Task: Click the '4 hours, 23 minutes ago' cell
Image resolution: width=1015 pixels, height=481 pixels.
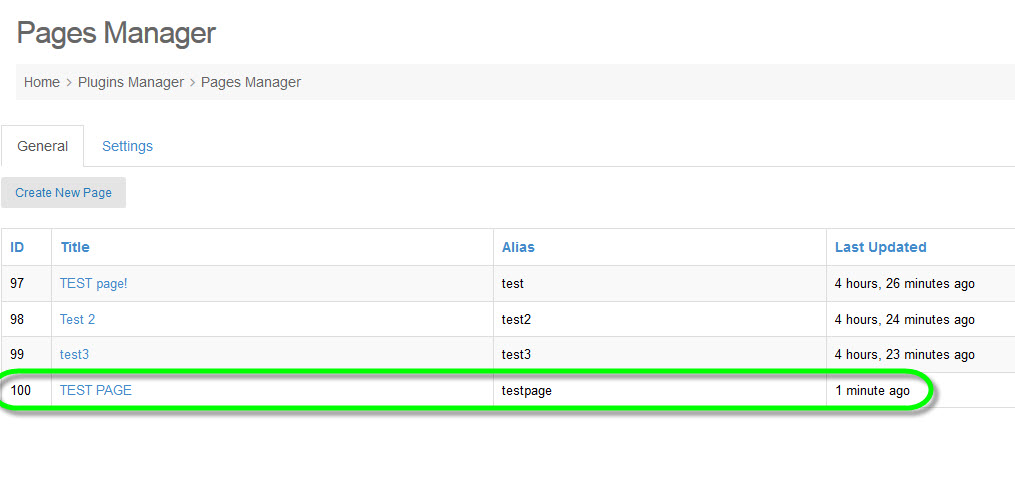Action: coord(904,355)
